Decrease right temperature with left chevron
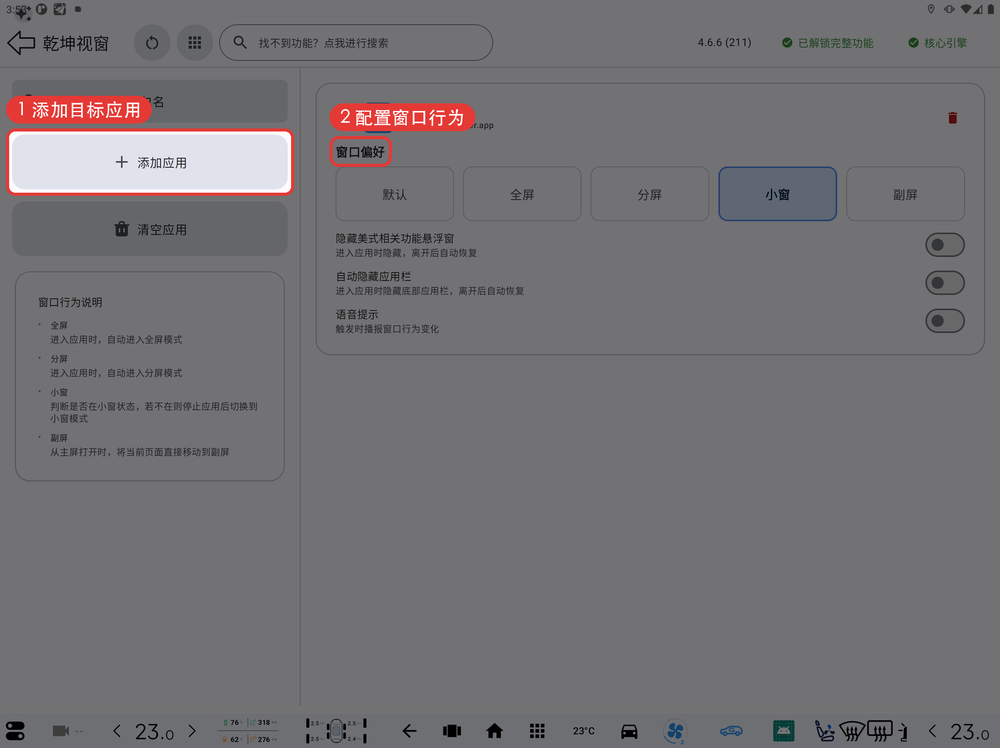The width and height of the screenshot is (1000, 748). click(932, 731)
